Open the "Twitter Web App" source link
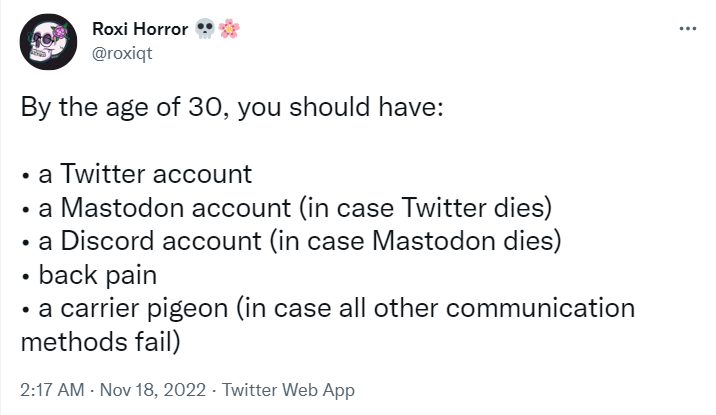This screenshot has width=716, height=415. [x=289, y=390]
